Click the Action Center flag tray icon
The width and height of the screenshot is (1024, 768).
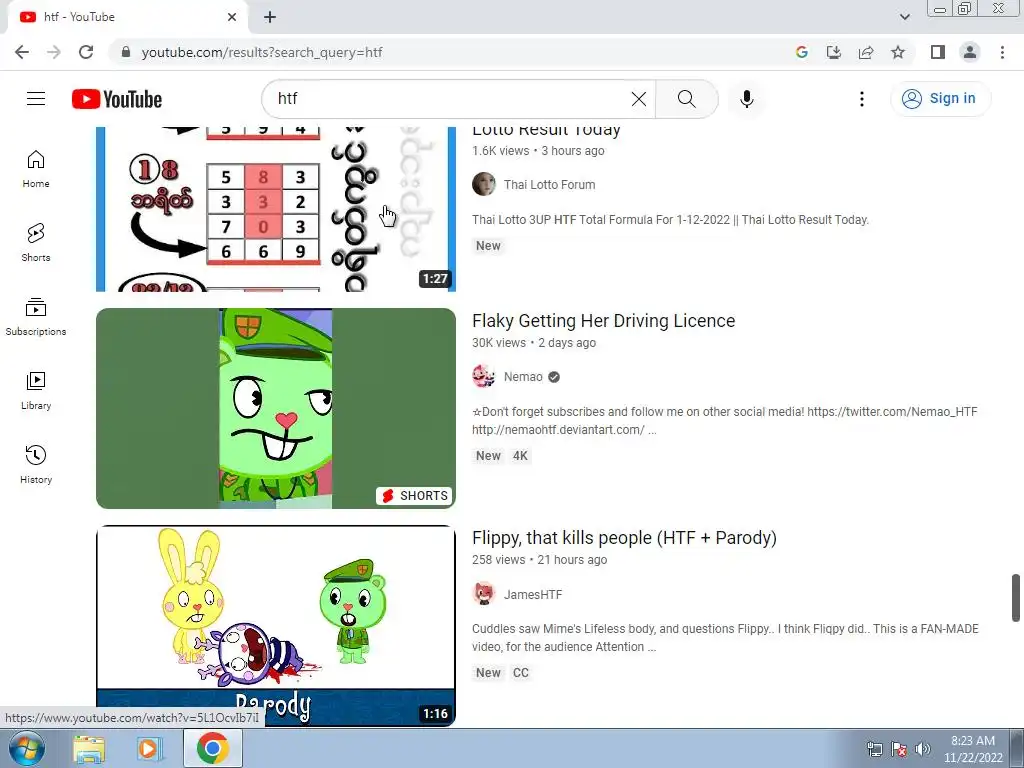click(x=899, y=749)
